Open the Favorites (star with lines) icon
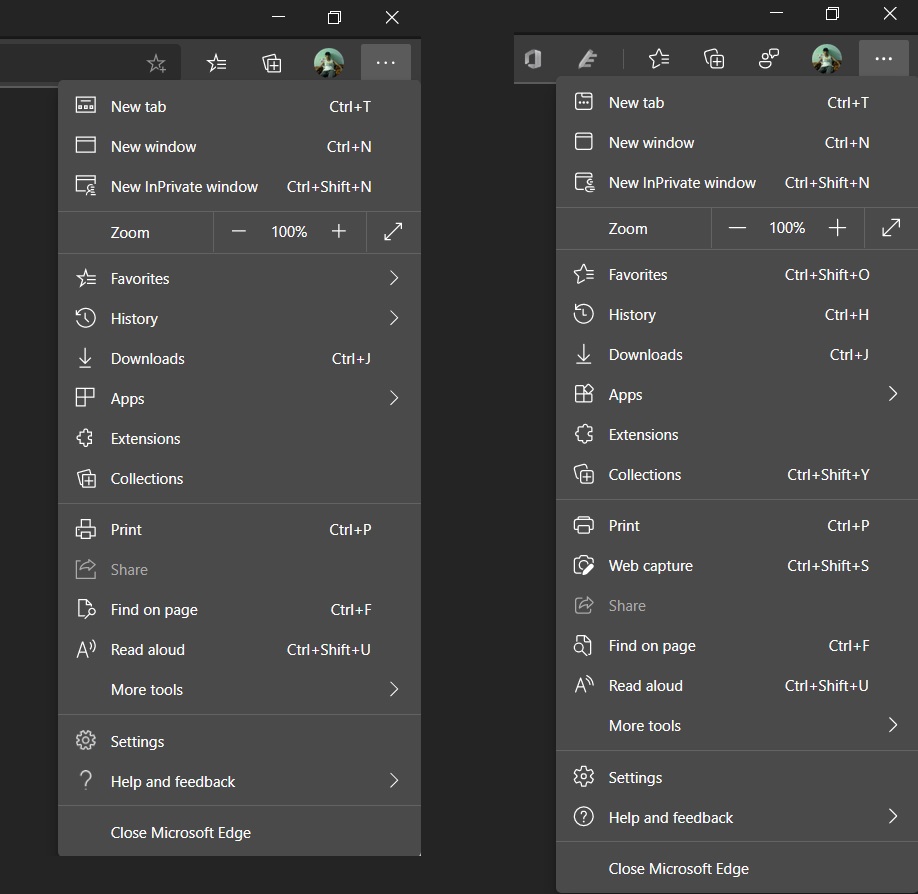 216,62
